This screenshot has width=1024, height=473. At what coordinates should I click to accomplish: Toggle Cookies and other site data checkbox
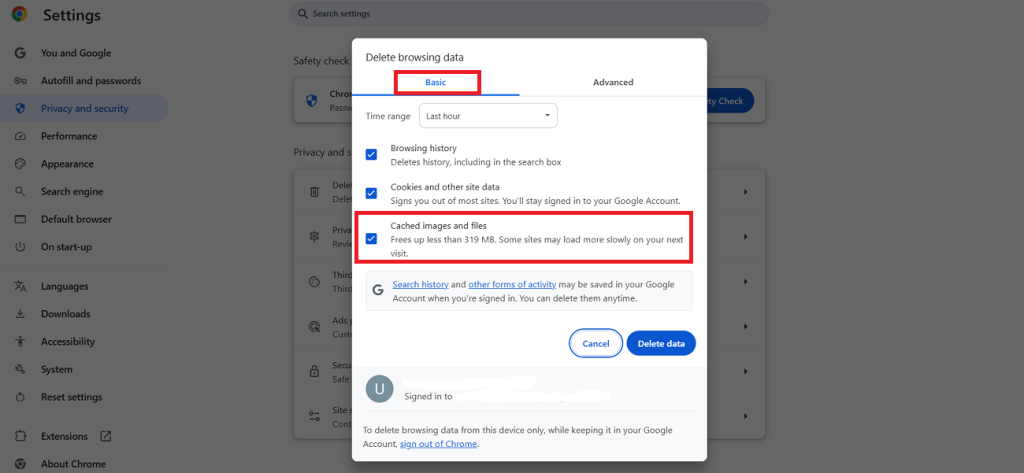(371, 193)
